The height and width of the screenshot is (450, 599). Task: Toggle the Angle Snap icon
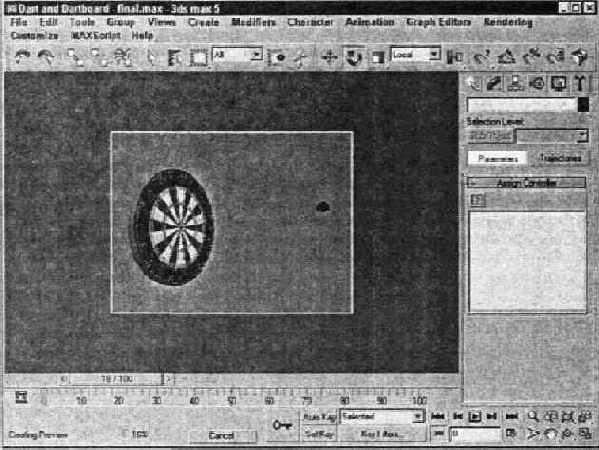pos(506,57)
